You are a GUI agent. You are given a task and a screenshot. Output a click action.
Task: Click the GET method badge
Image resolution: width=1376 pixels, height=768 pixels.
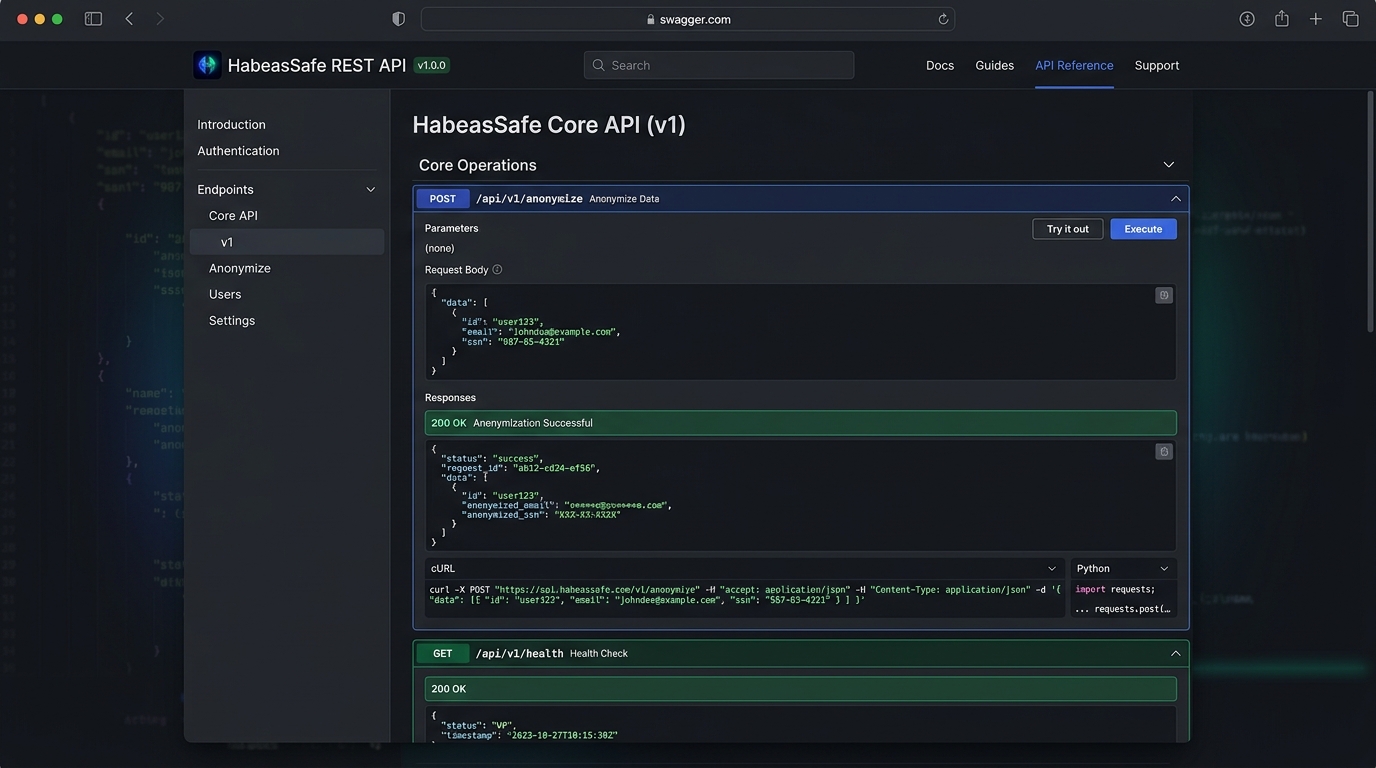click(442, 653)
